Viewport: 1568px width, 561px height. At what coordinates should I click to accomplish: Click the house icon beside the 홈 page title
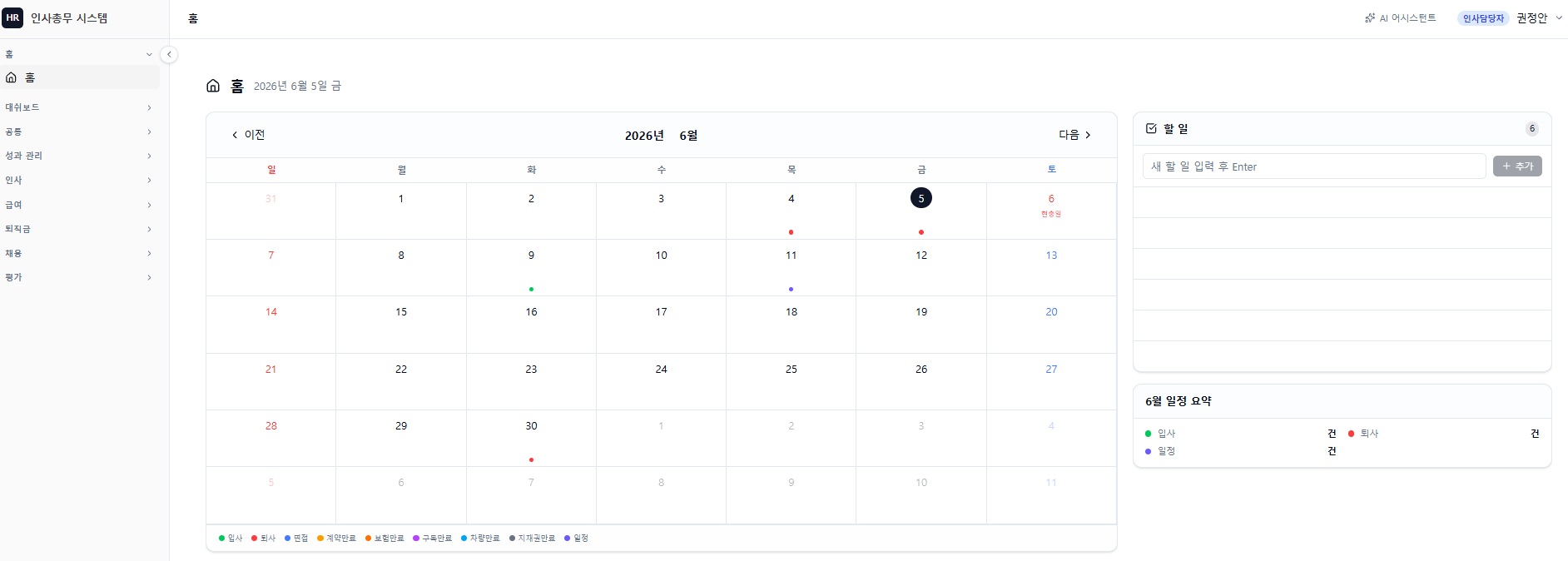(x=213, y=86)
